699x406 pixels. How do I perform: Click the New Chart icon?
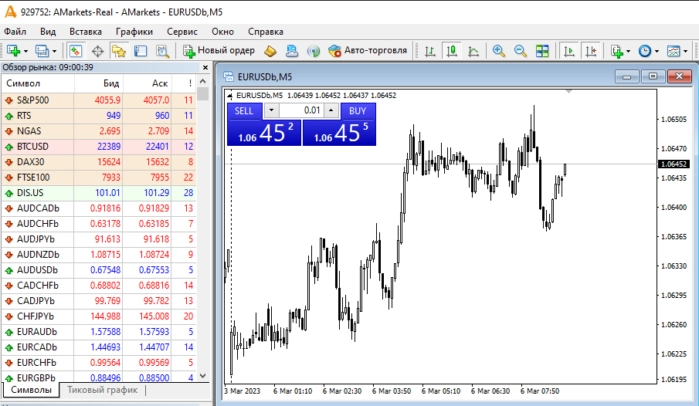click(13, 51)
